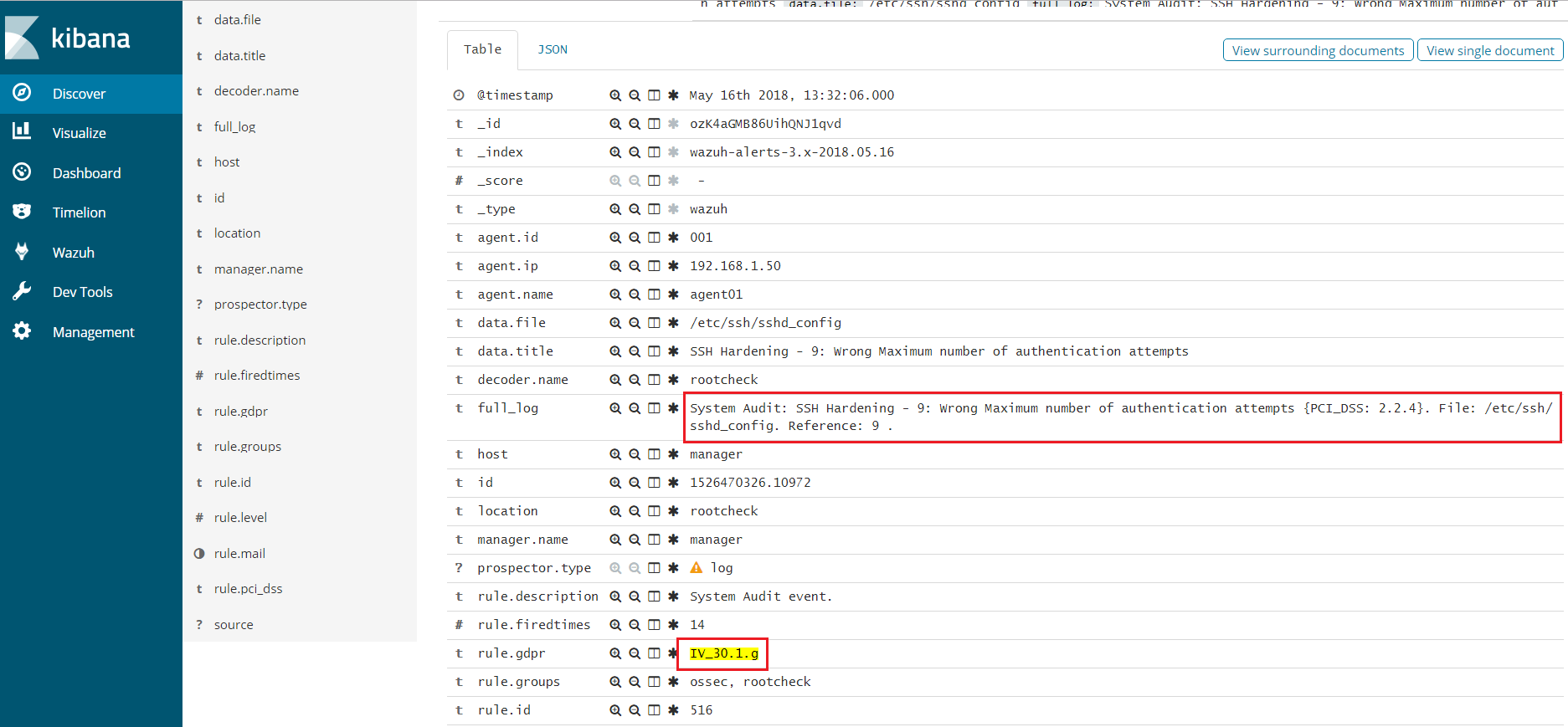This screenshot has width=1568, height=727.
Task: Select rule.pci_dss field in field list
Action: click(248, 589)
